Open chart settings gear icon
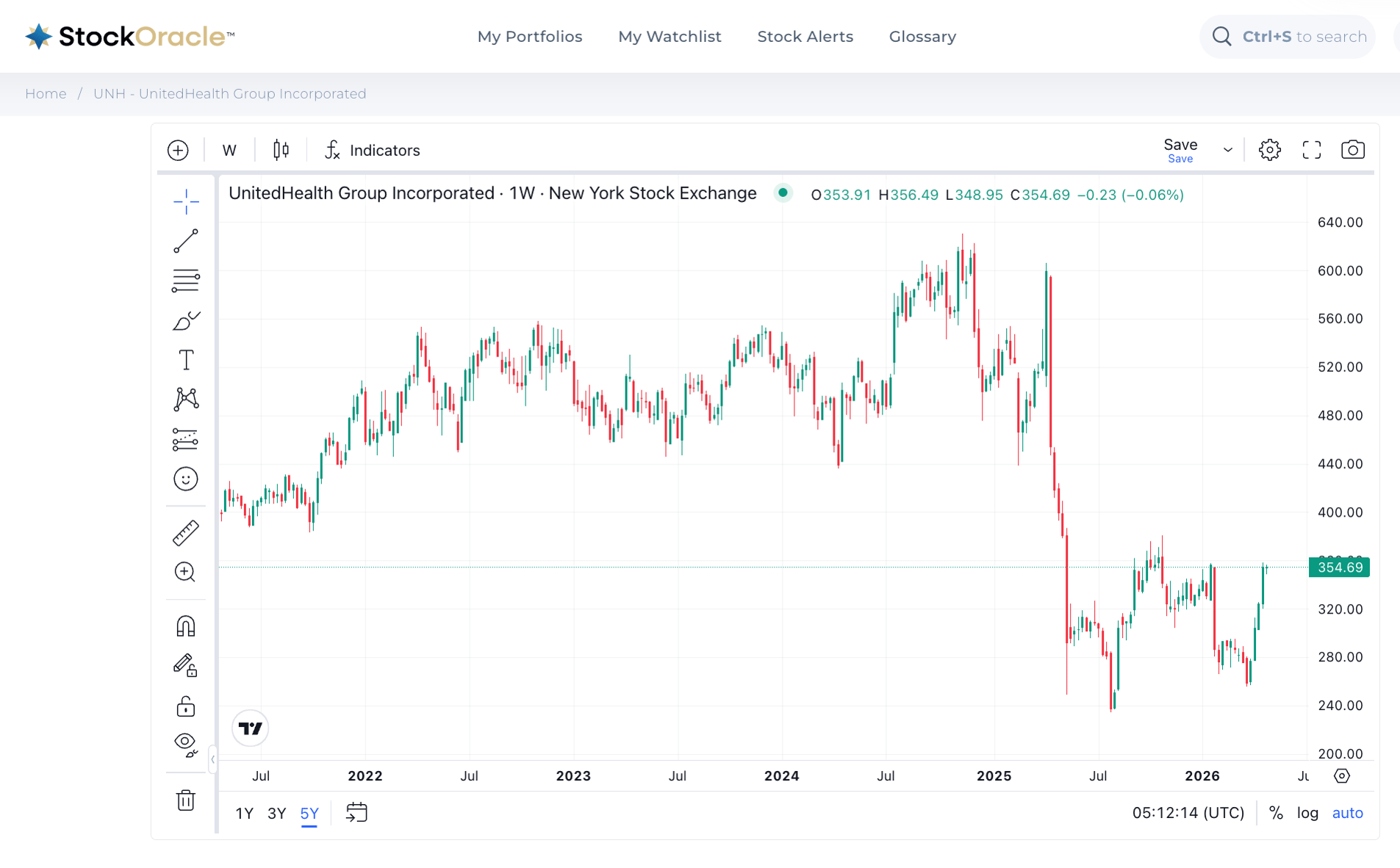Viewport: 1400px width, 868px height. [x=1269, y=150]
